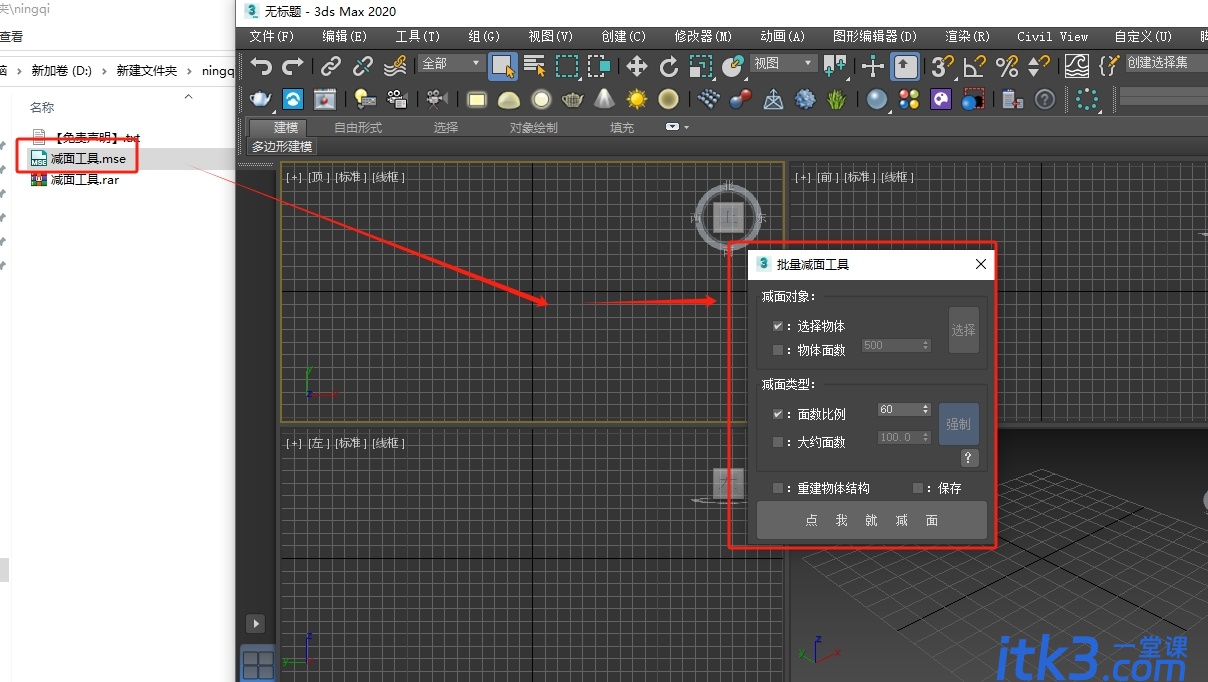Activate the Select and Rotate tool
This screenshot has height=682, width=1208.
coord(669,67)
